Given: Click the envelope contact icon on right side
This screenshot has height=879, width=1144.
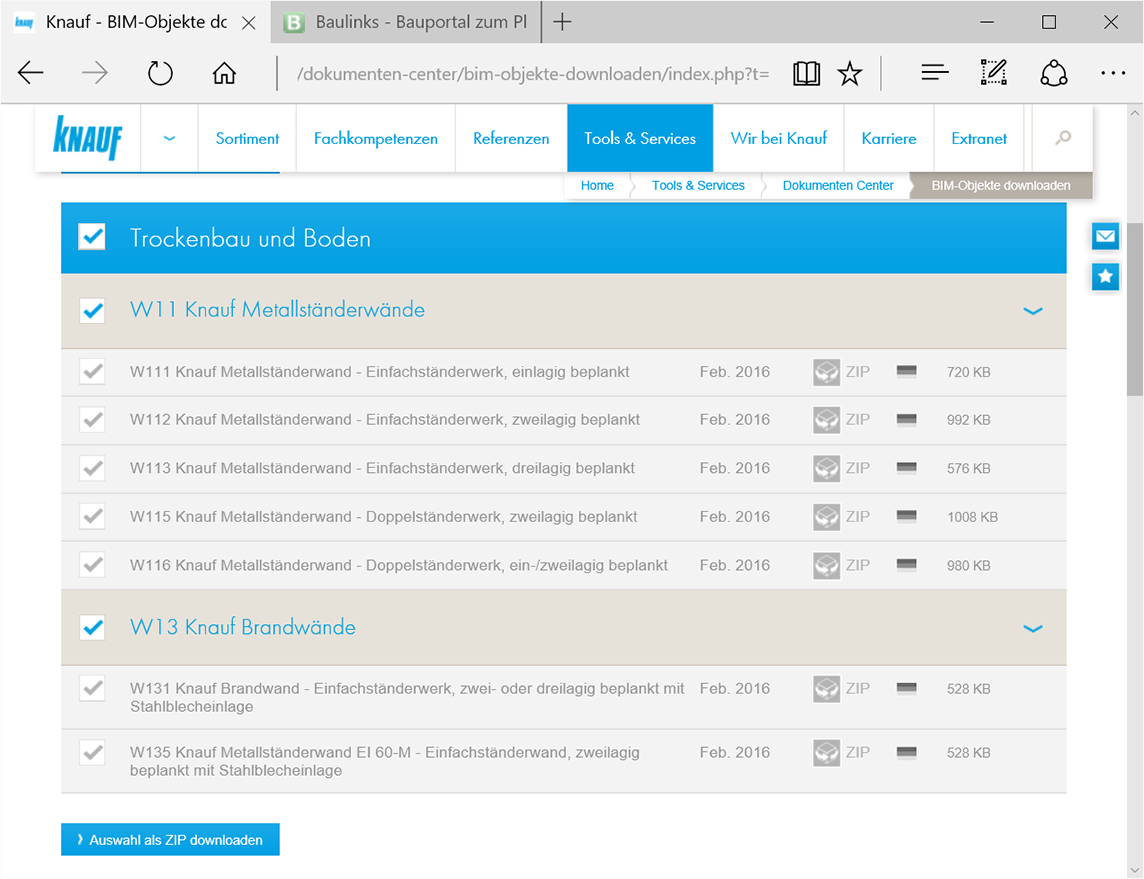Looking at the screenshot, I should (1105, 236).
